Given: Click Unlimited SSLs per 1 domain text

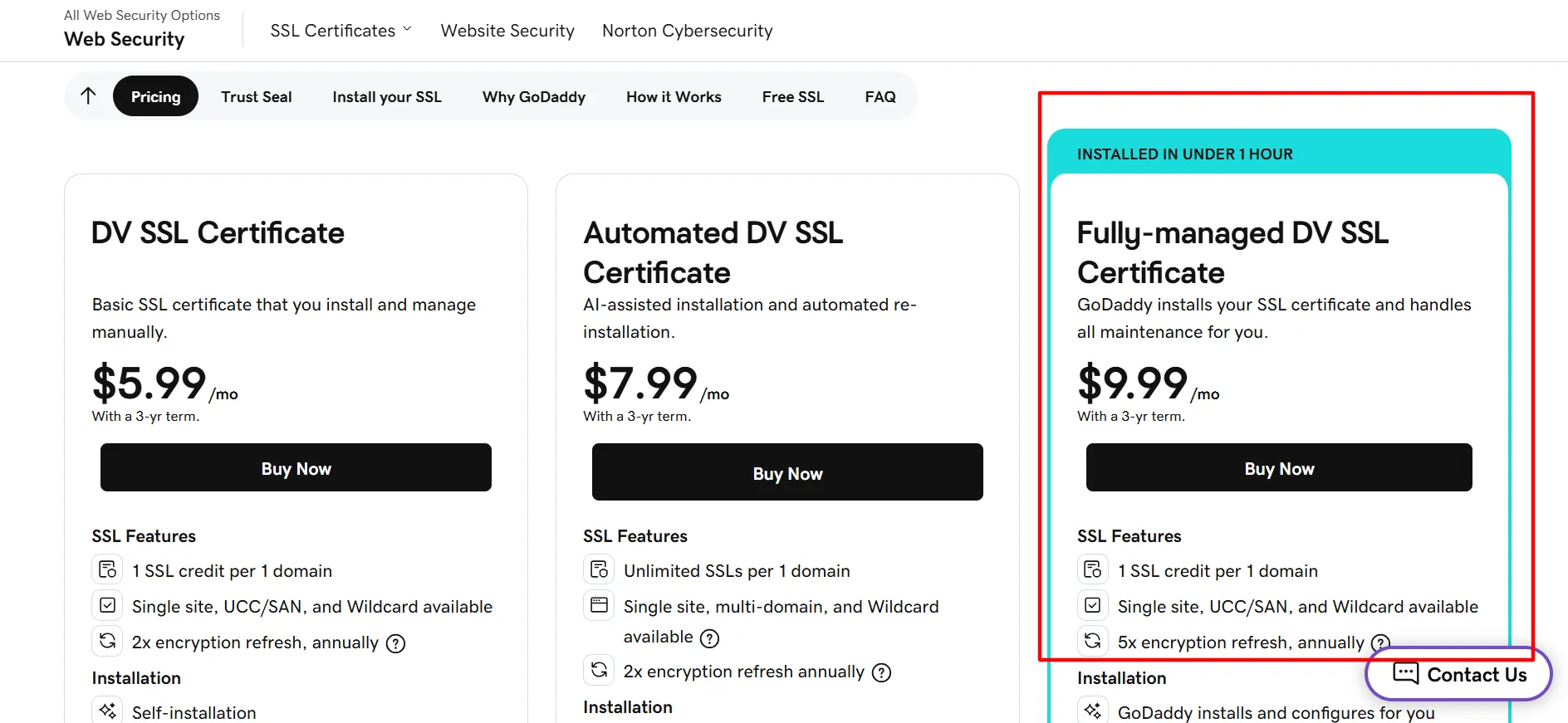Looking at the screenshot, I should point(737,571).
